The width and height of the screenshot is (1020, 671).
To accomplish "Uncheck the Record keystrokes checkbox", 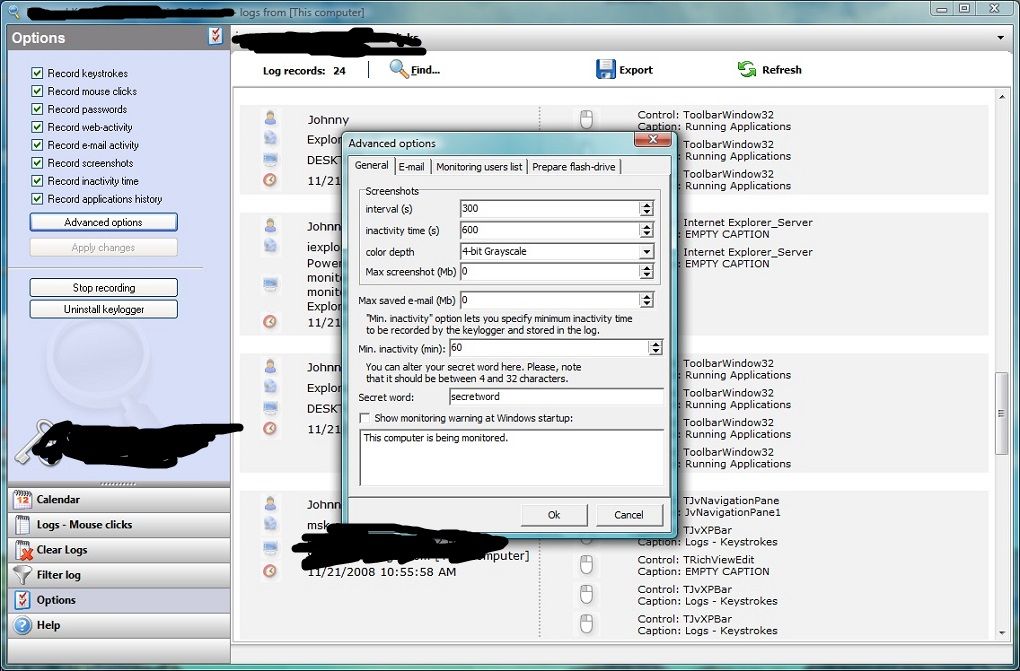I will 37,74.
